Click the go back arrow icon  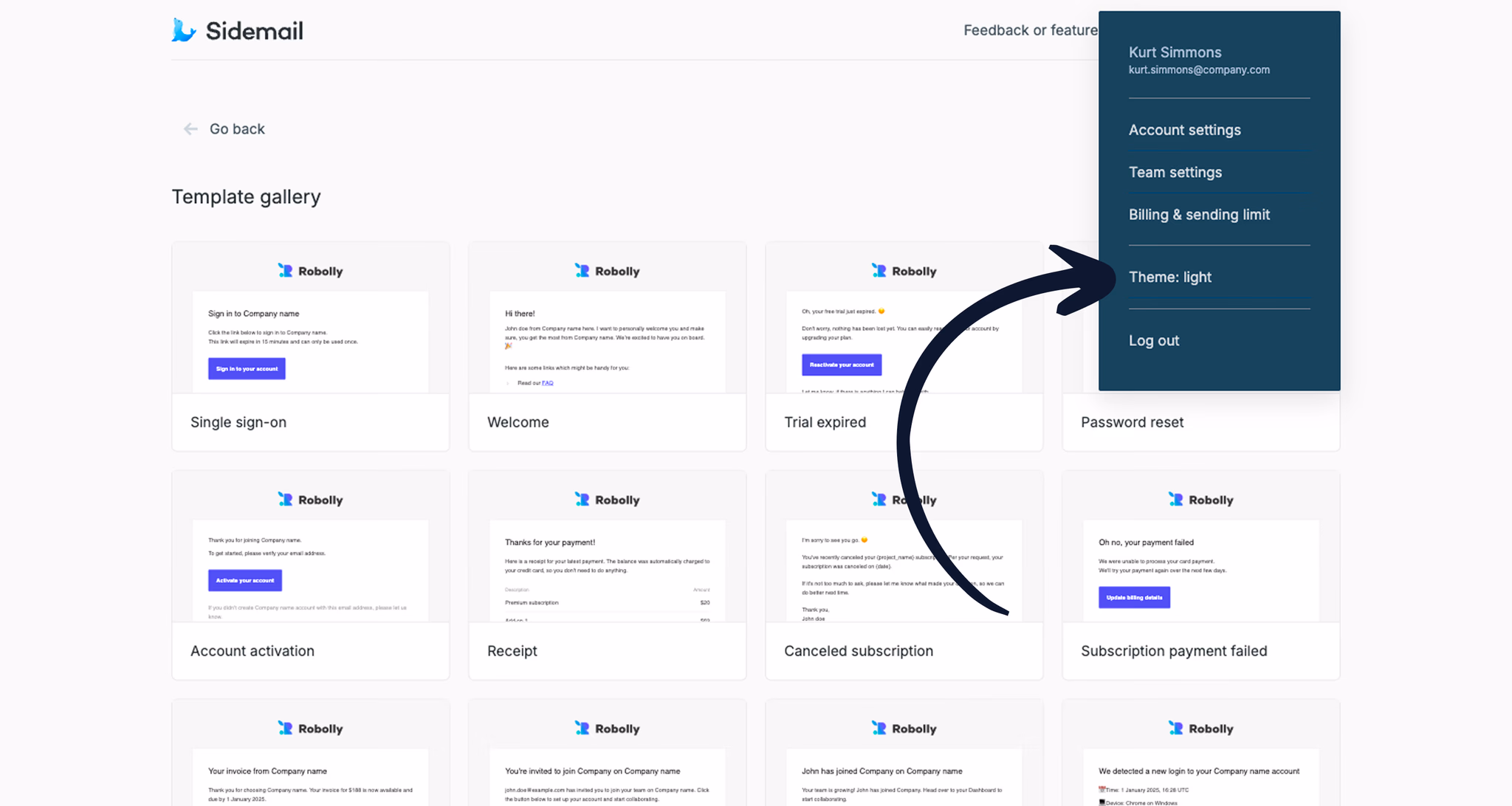pos(190,128)
